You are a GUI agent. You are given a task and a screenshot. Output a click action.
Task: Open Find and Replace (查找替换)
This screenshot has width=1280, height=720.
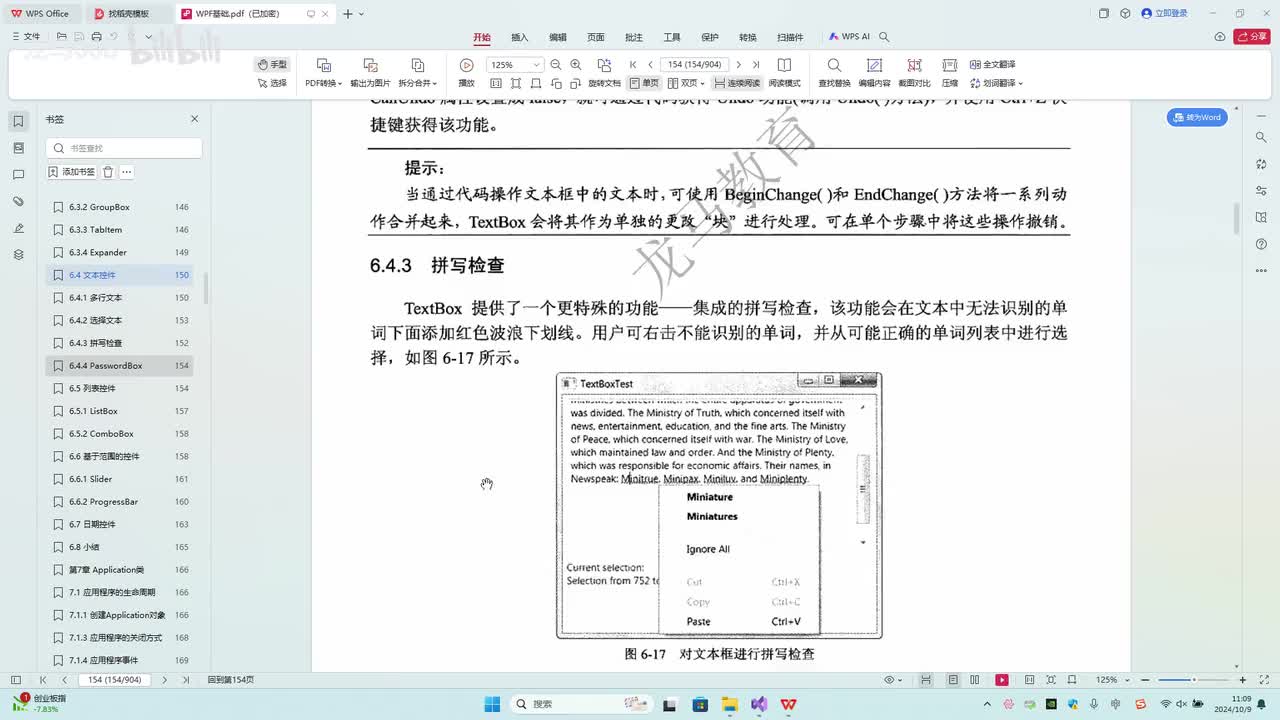tap(834, 72)
